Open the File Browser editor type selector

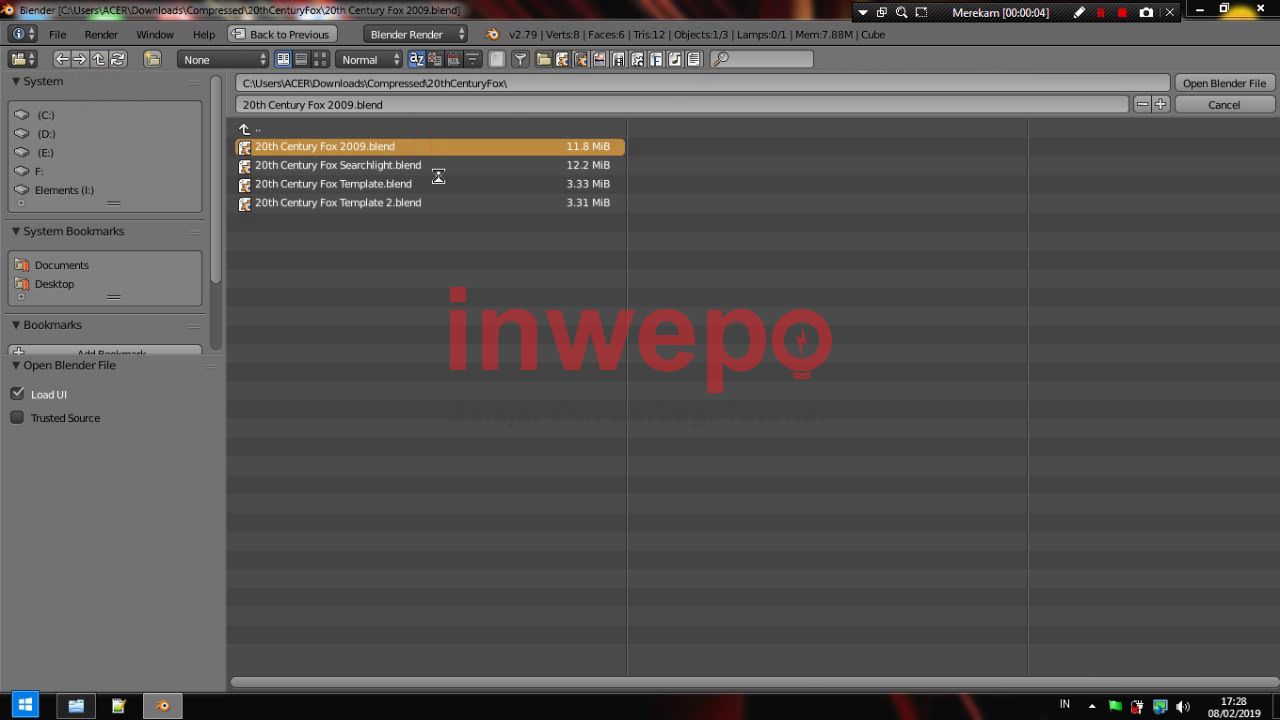coord(22,59)
